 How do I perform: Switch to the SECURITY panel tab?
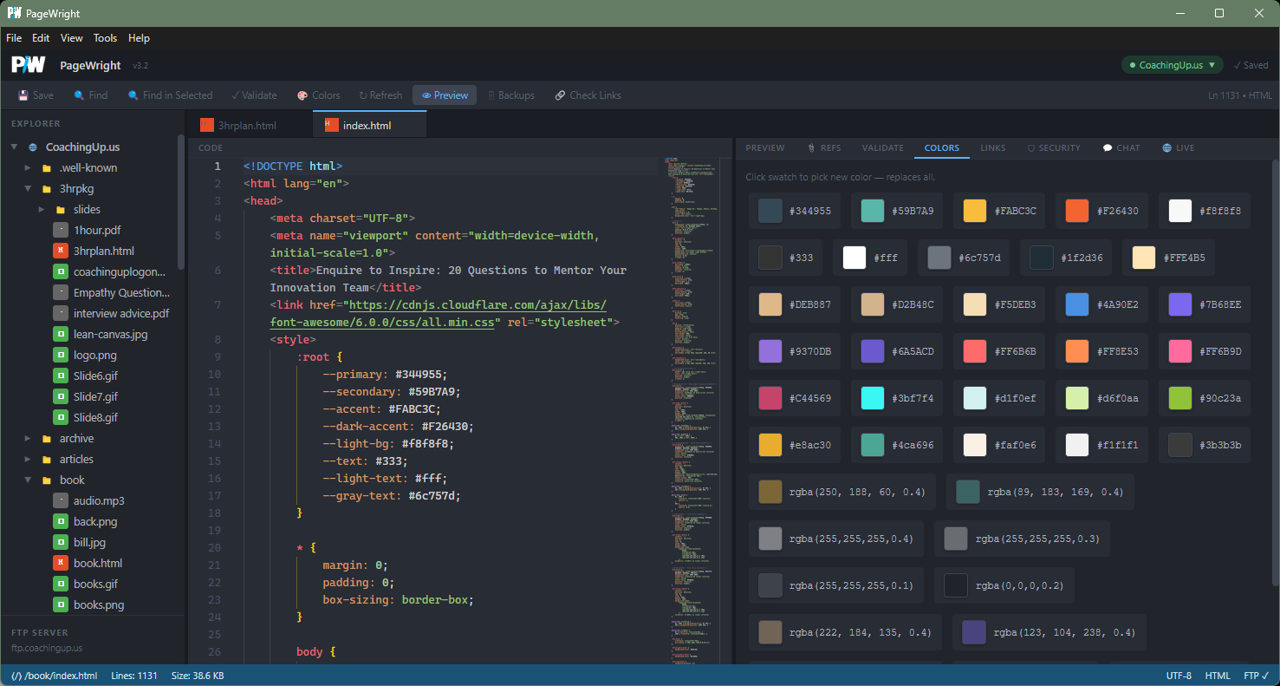1053,147
